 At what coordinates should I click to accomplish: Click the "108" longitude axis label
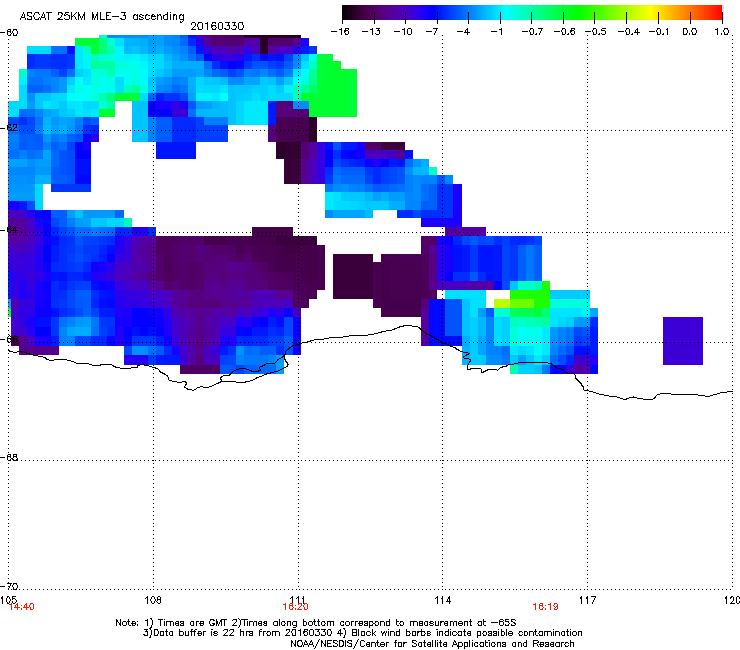(x=153, y=600)
